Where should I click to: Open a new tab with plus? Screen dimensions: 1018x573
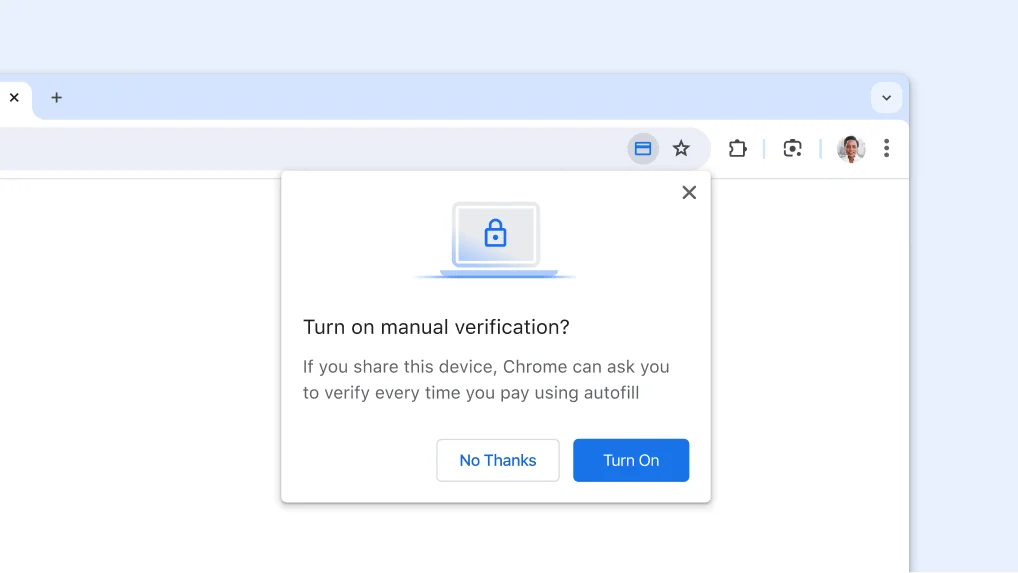click(56, 97)
